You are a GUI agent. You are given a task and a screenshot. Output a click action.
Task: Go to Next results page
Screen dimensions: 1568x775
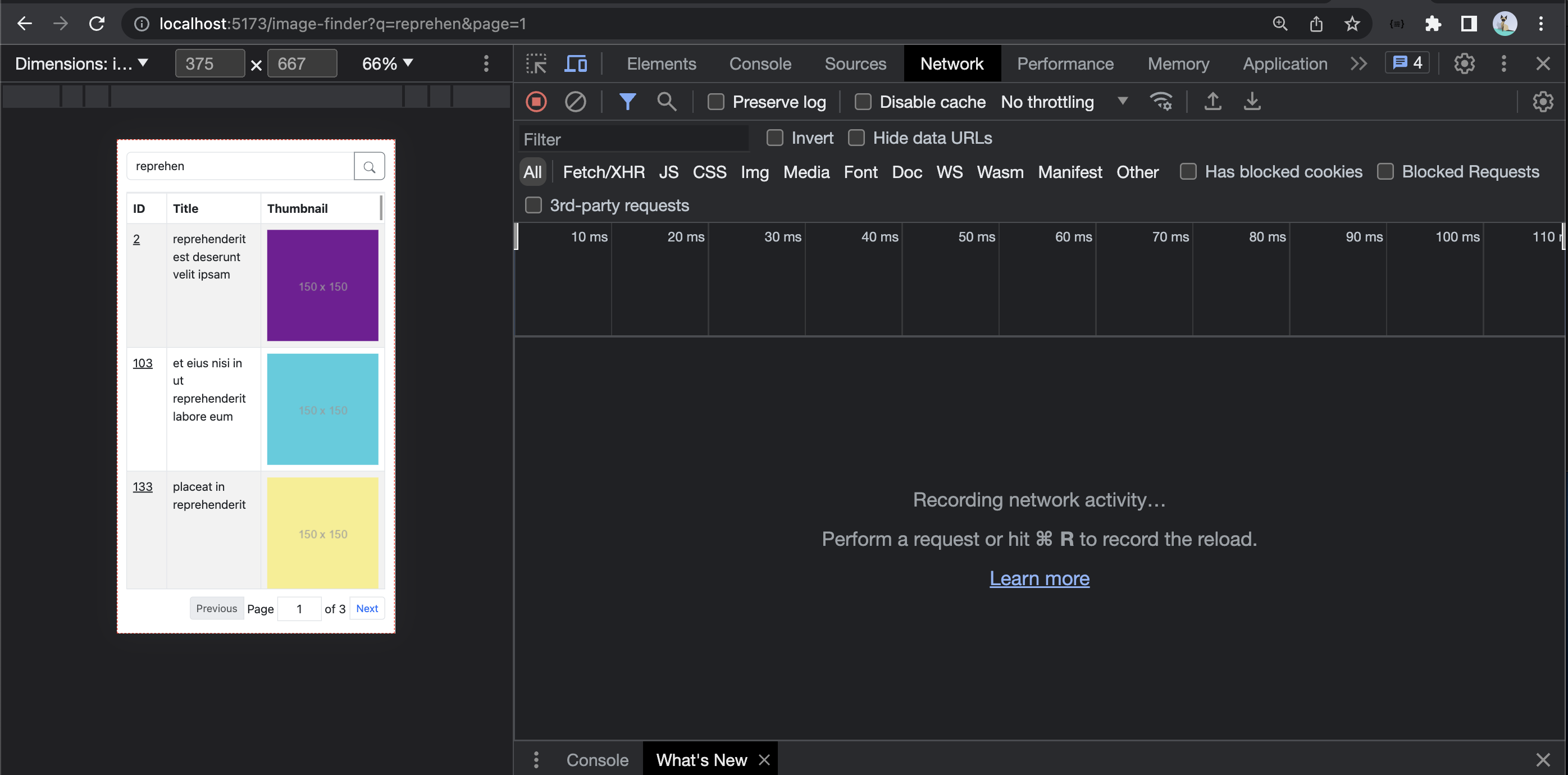[x=366, y=608]
